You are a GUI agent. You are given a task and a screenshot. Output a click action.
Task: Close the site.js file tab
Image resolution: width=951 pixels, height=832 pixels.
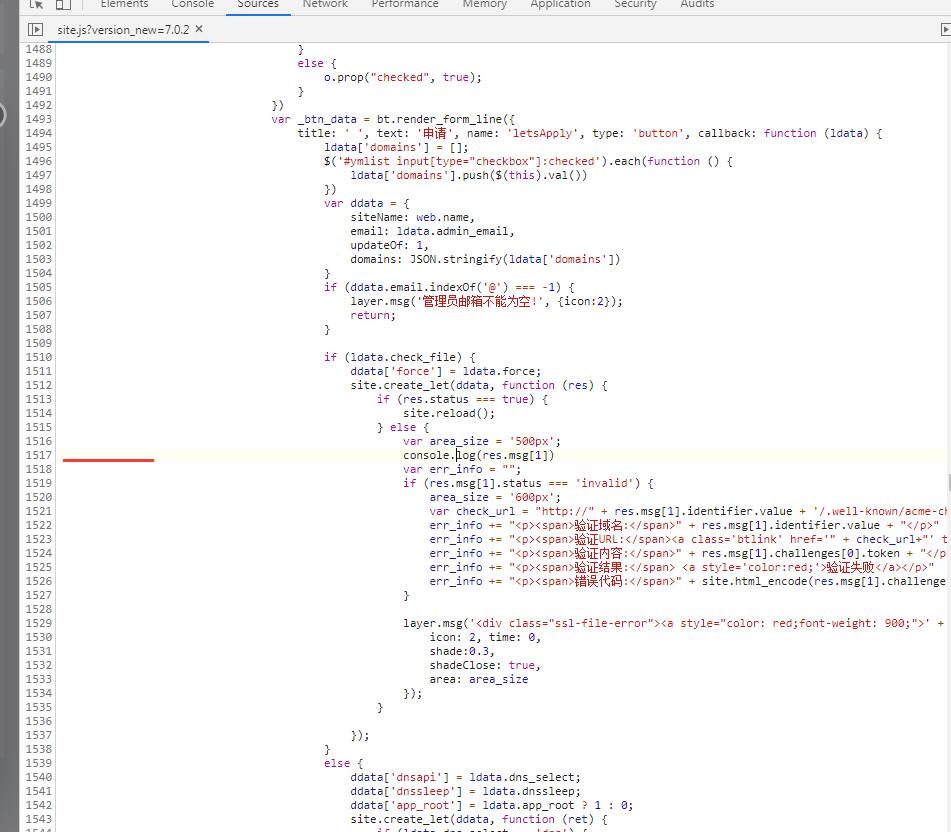click(x=199, y=29)
